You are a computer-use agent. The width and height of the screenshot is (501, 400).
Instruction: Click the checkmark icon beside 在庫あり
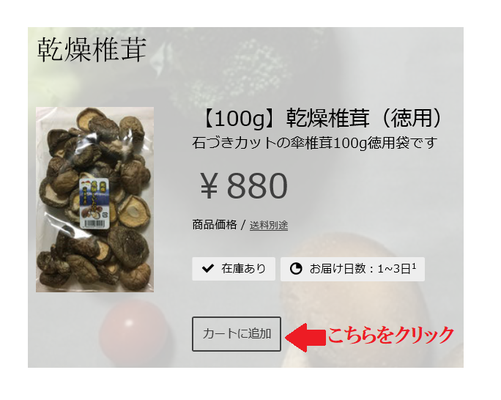(208, 269)
